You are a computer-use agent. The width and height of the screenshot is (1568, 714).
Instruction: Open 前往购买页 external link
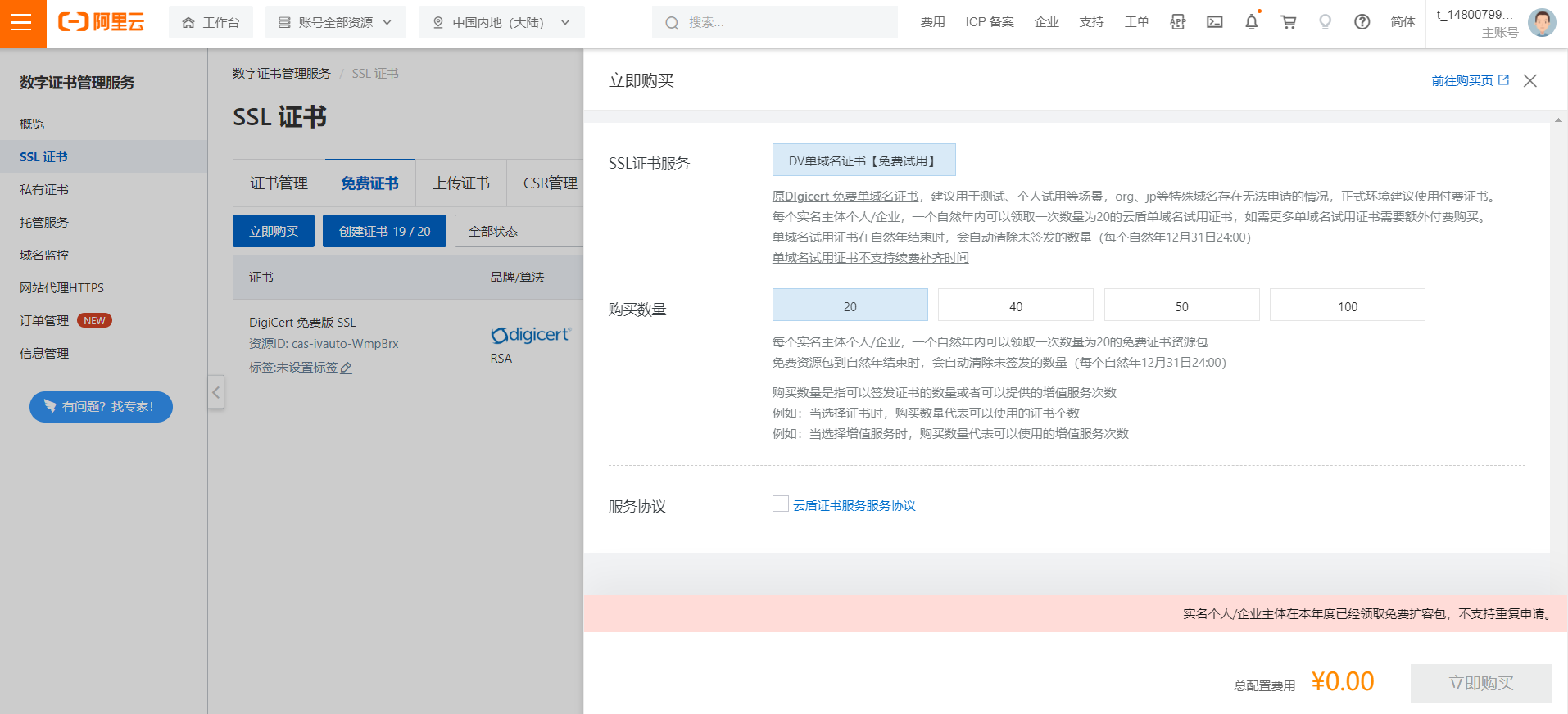click(1470, 80)
